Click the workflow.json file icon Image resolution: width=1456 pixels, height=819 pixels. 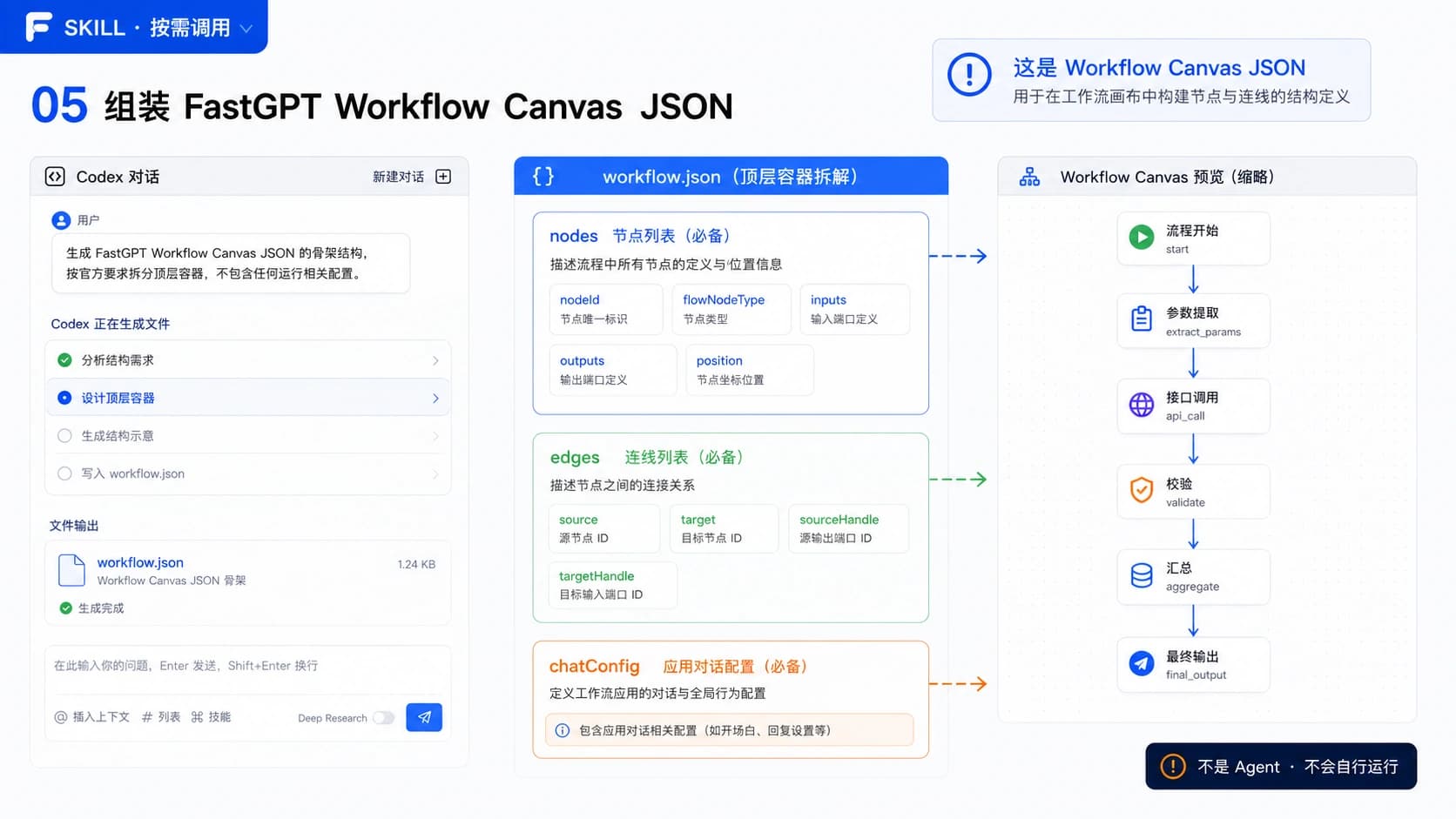click(71, 570)
